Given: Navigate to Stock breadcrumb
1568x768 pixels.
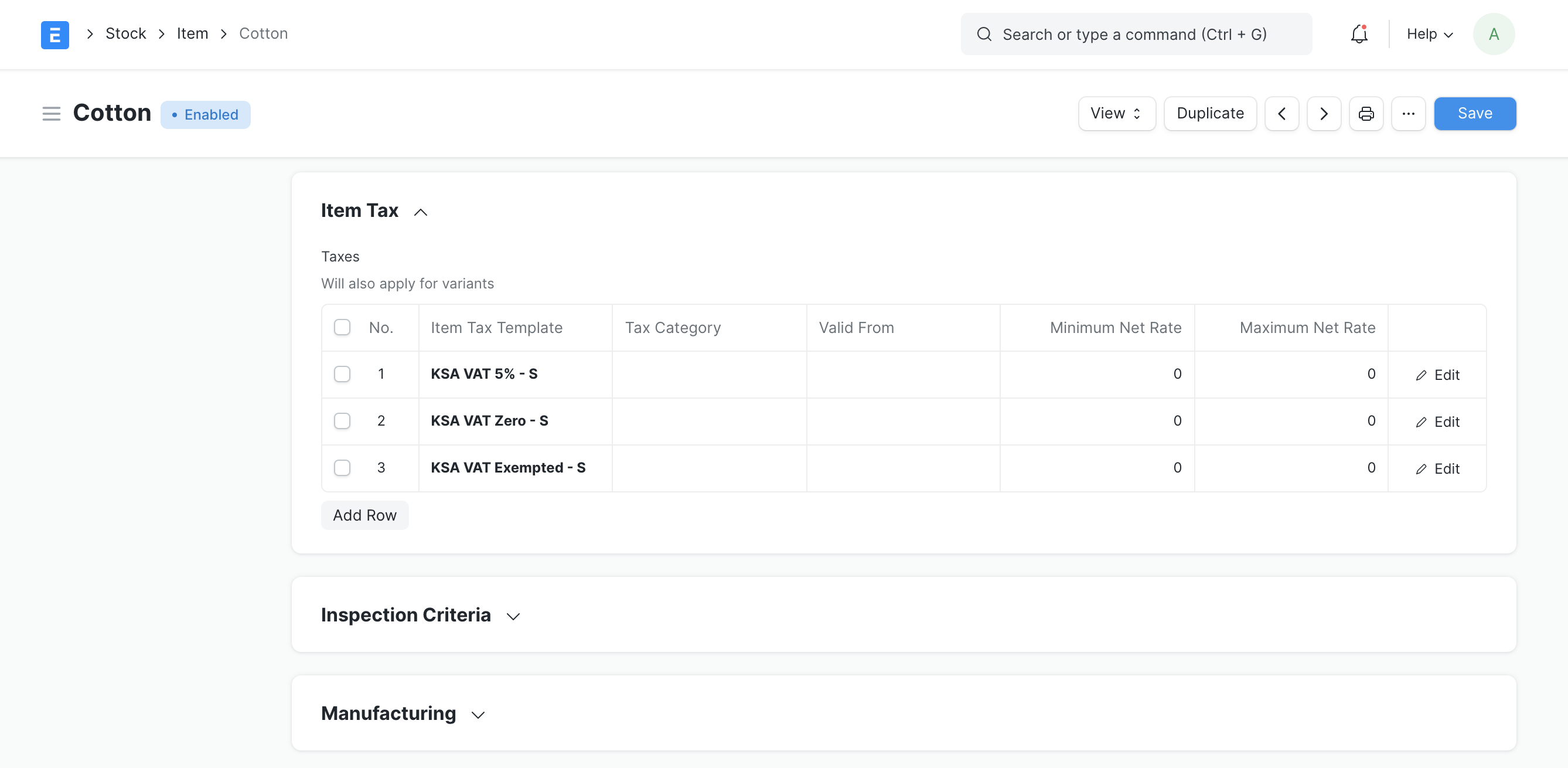Looking at the screenshot, I should coord(125,33).
